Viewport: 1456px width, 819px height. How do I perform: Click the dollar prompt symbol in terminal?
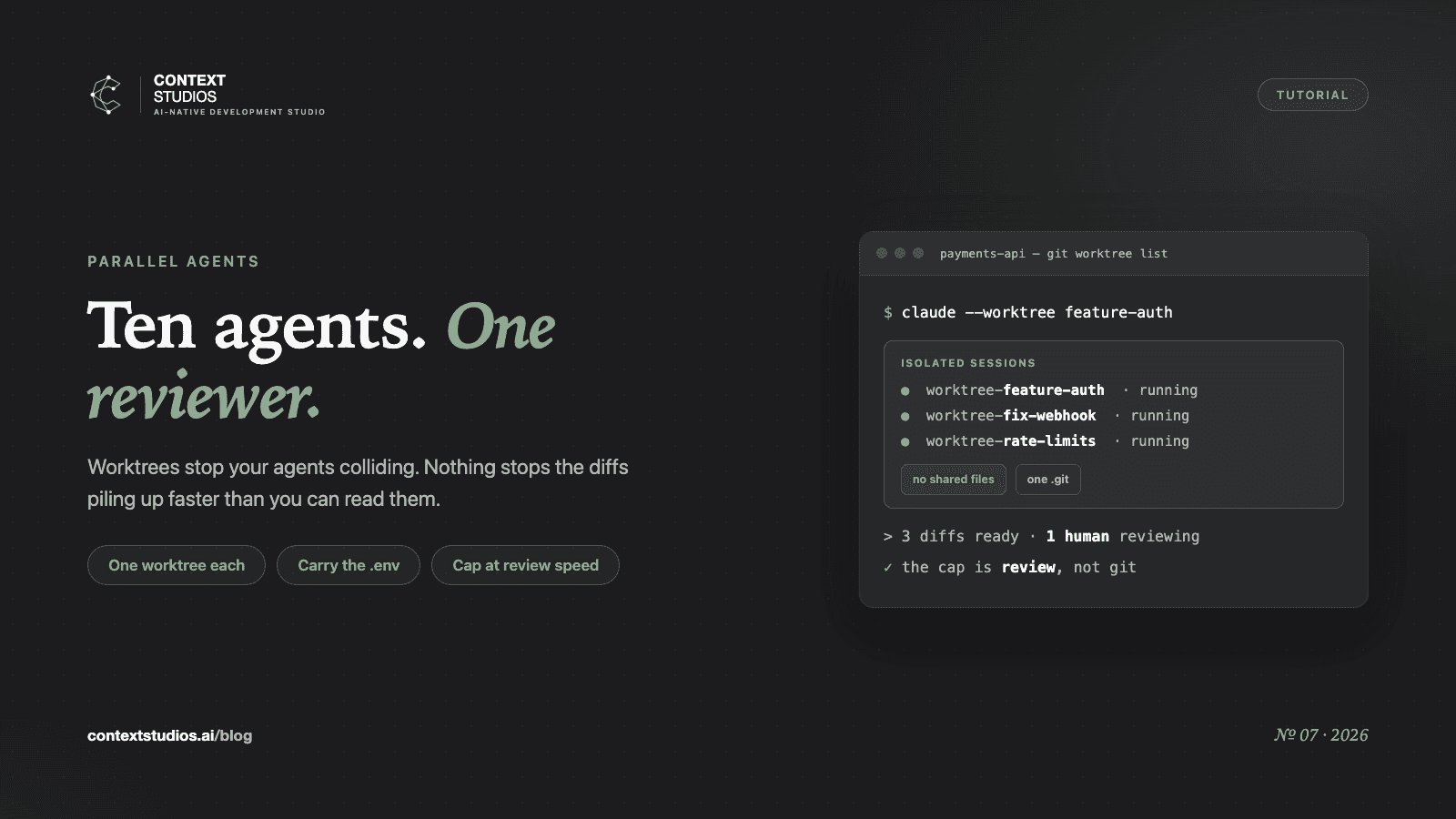(x=888, y=312)
